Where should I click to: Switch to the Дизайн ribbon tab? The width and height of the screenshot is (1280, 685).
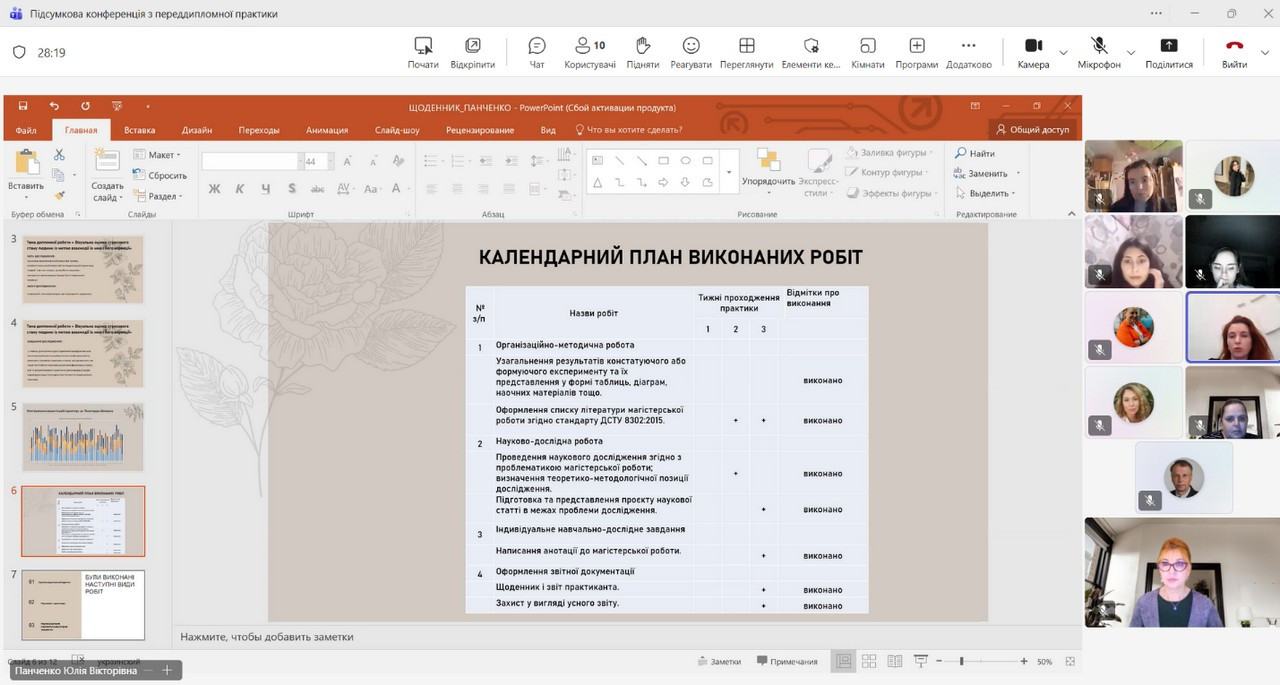point(197,130)
